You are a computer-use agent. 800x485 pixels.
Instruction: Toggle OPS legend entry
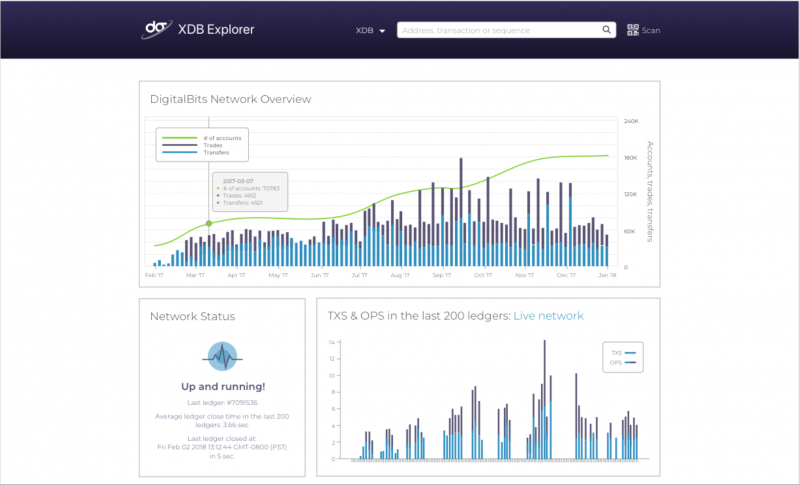pos(622,363)
